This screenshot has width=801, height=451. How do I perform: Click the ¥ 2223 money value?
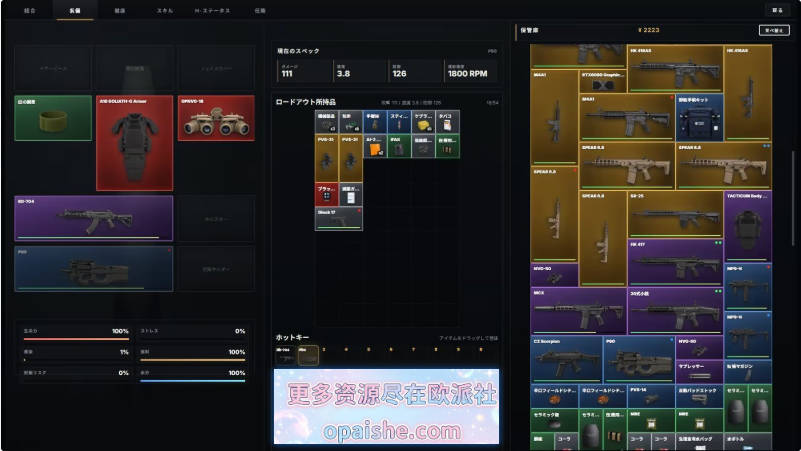pos(649,30)
